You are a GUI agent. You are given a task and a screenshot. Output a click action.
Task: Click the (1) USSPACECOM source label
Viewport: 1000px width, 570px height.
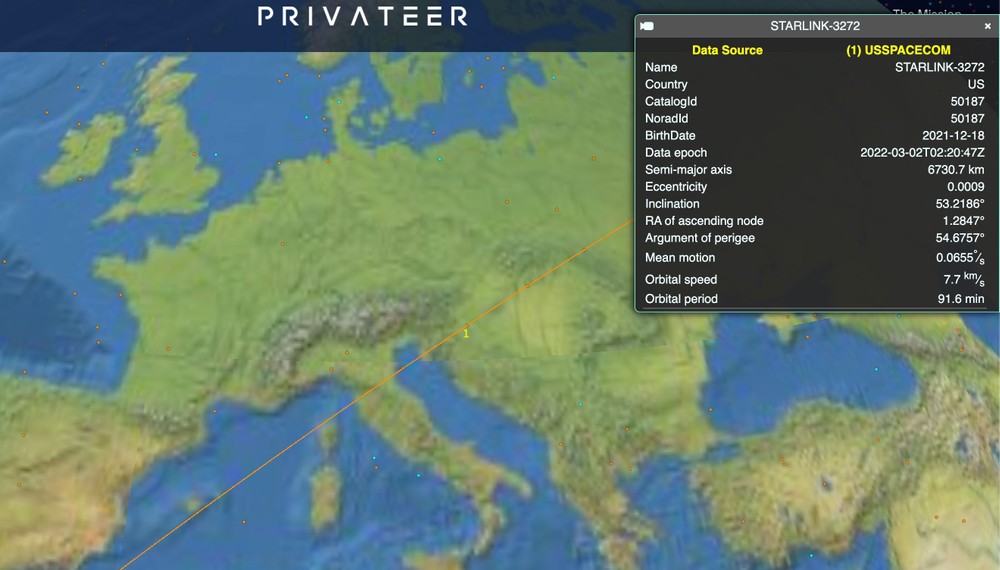coord(898,50)
